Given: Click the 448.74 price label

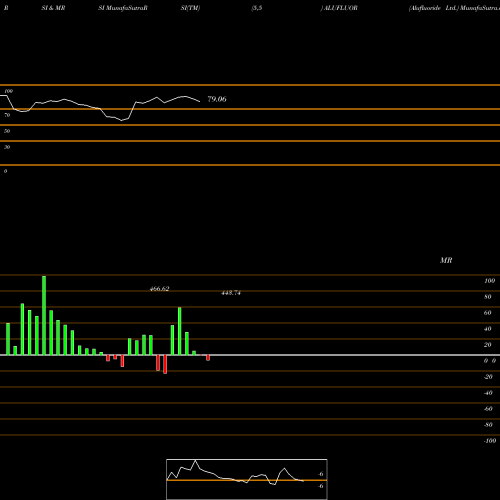Looking at the screenshot, I should click(231, 293).
